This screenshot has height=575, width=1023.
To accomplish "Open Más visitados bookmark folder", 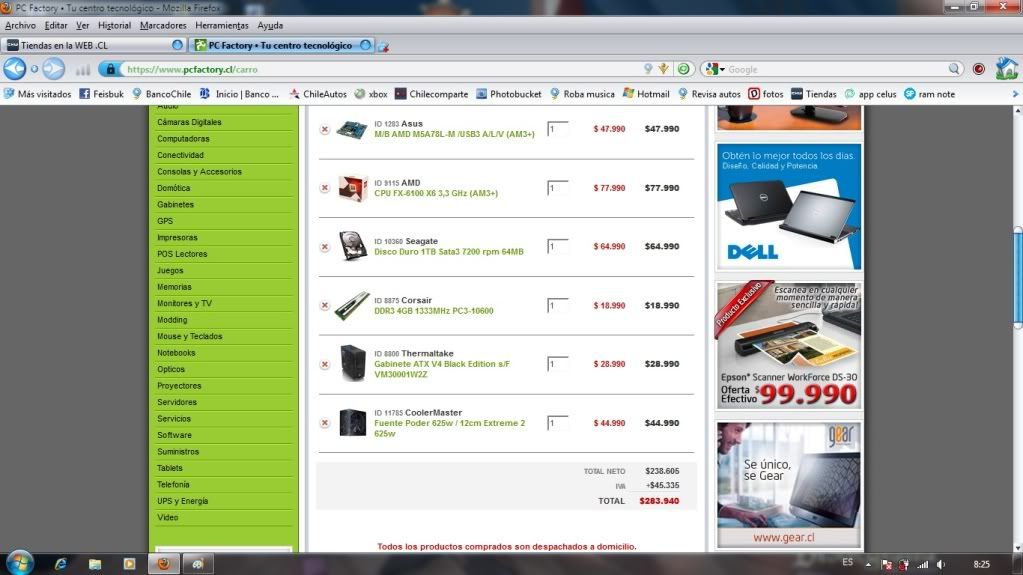I will 37,94.
